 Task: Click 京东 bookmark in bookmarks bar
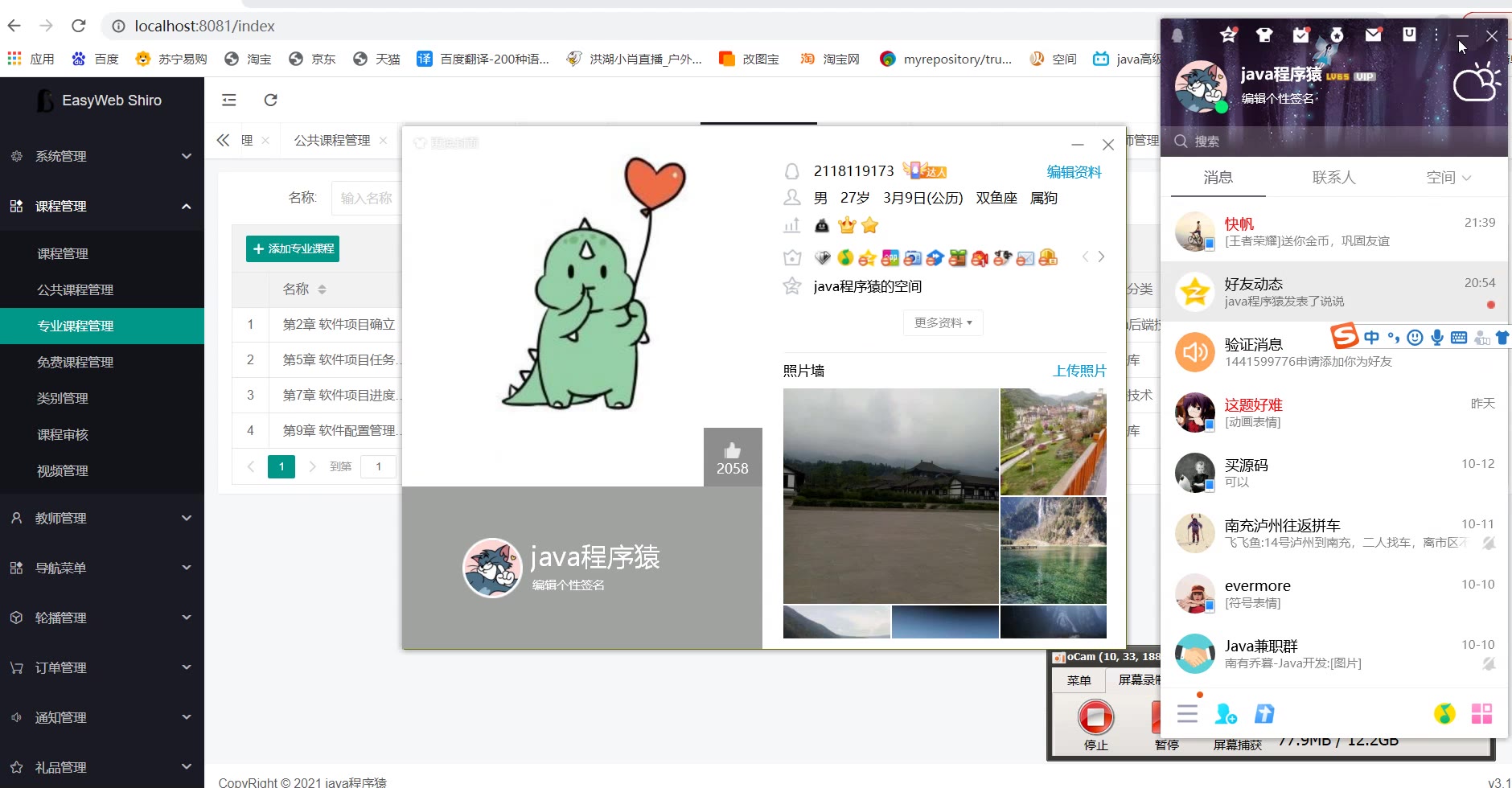[313, 59]
